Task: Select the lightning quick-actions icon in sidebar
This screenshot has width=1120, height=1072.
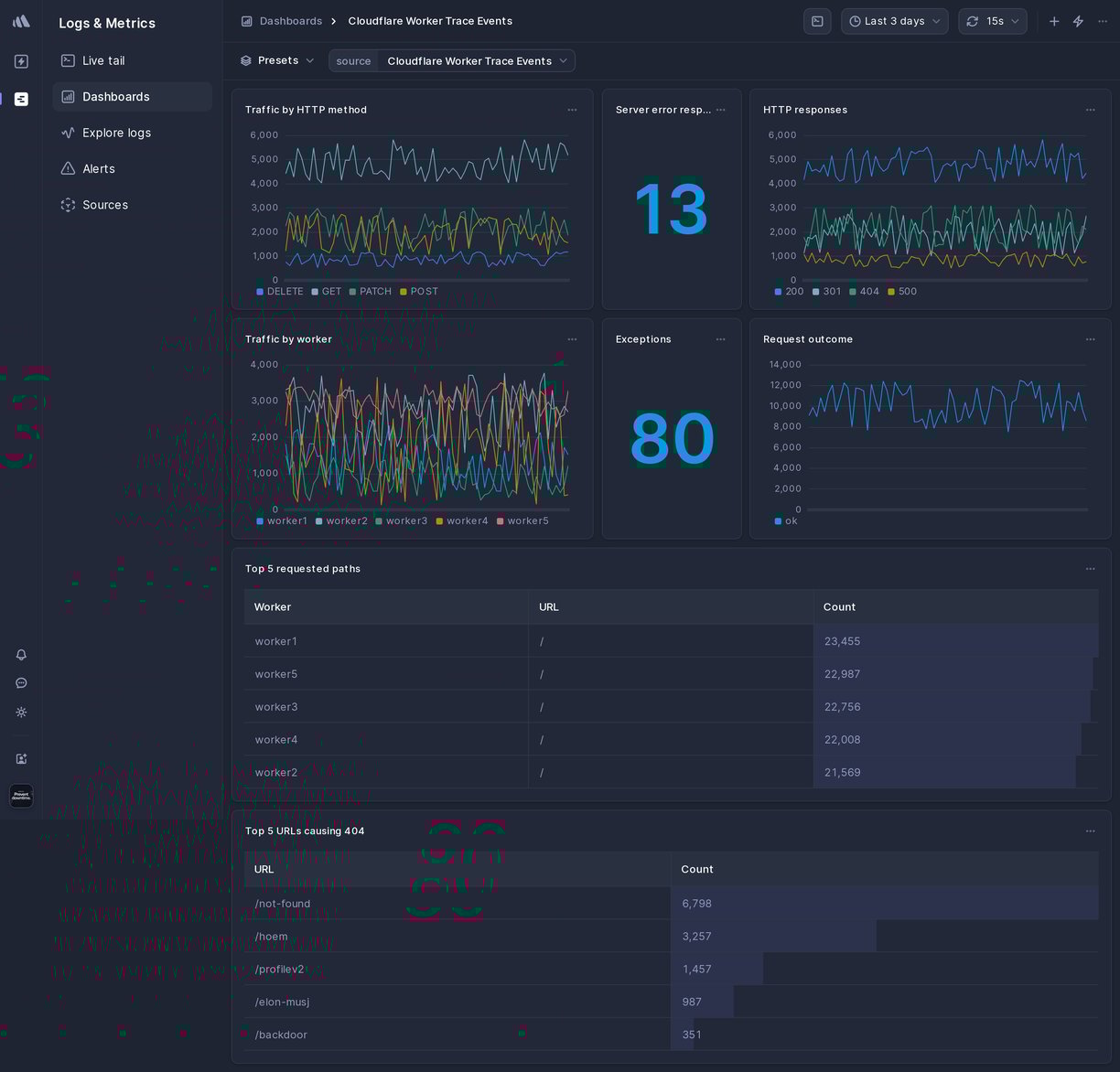Action: (21, 61)
